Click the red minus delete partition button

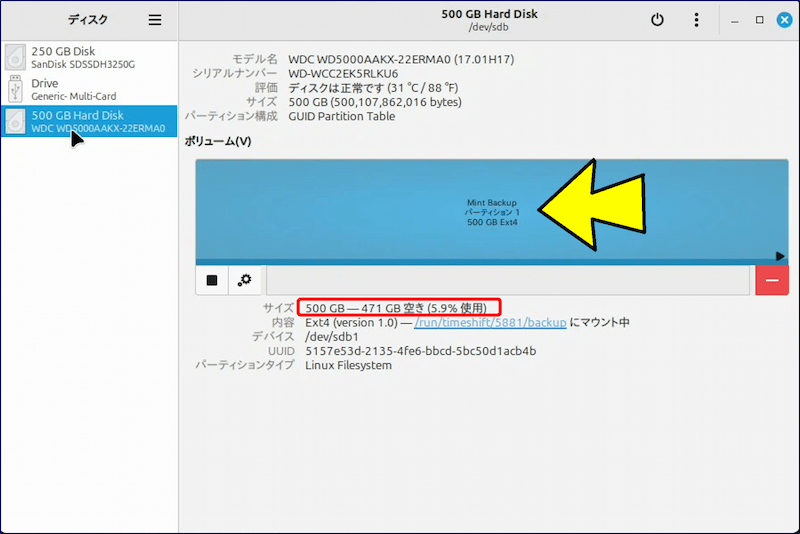772,281
